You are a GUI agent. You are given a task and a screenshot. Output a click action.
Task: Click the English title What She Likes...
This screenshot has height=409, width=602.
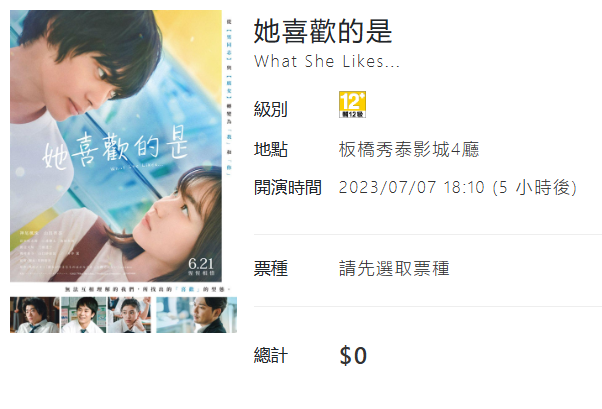[x=327, y=61]
